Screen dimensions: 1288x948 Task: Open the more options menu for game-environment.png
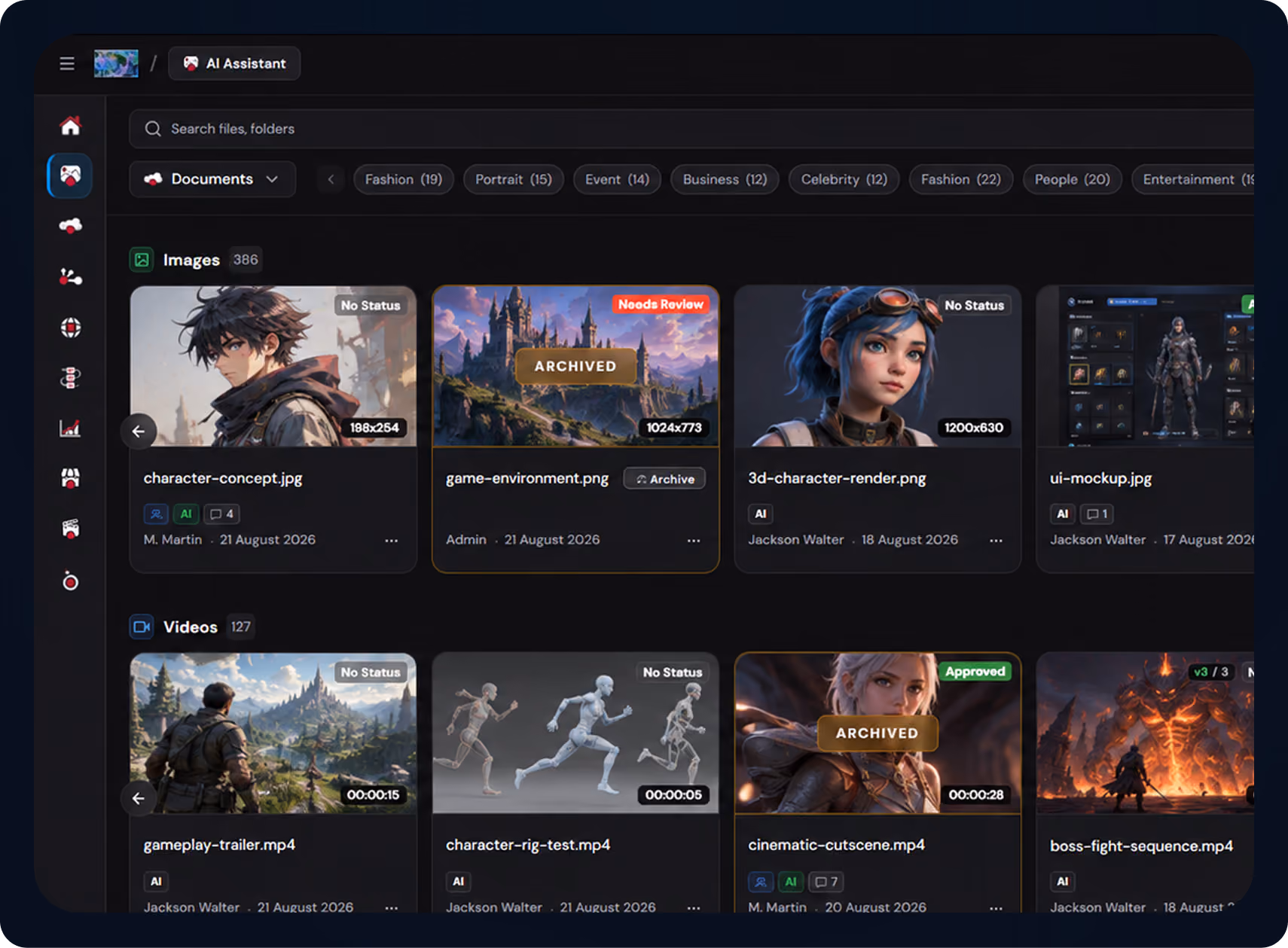[694, 541]
